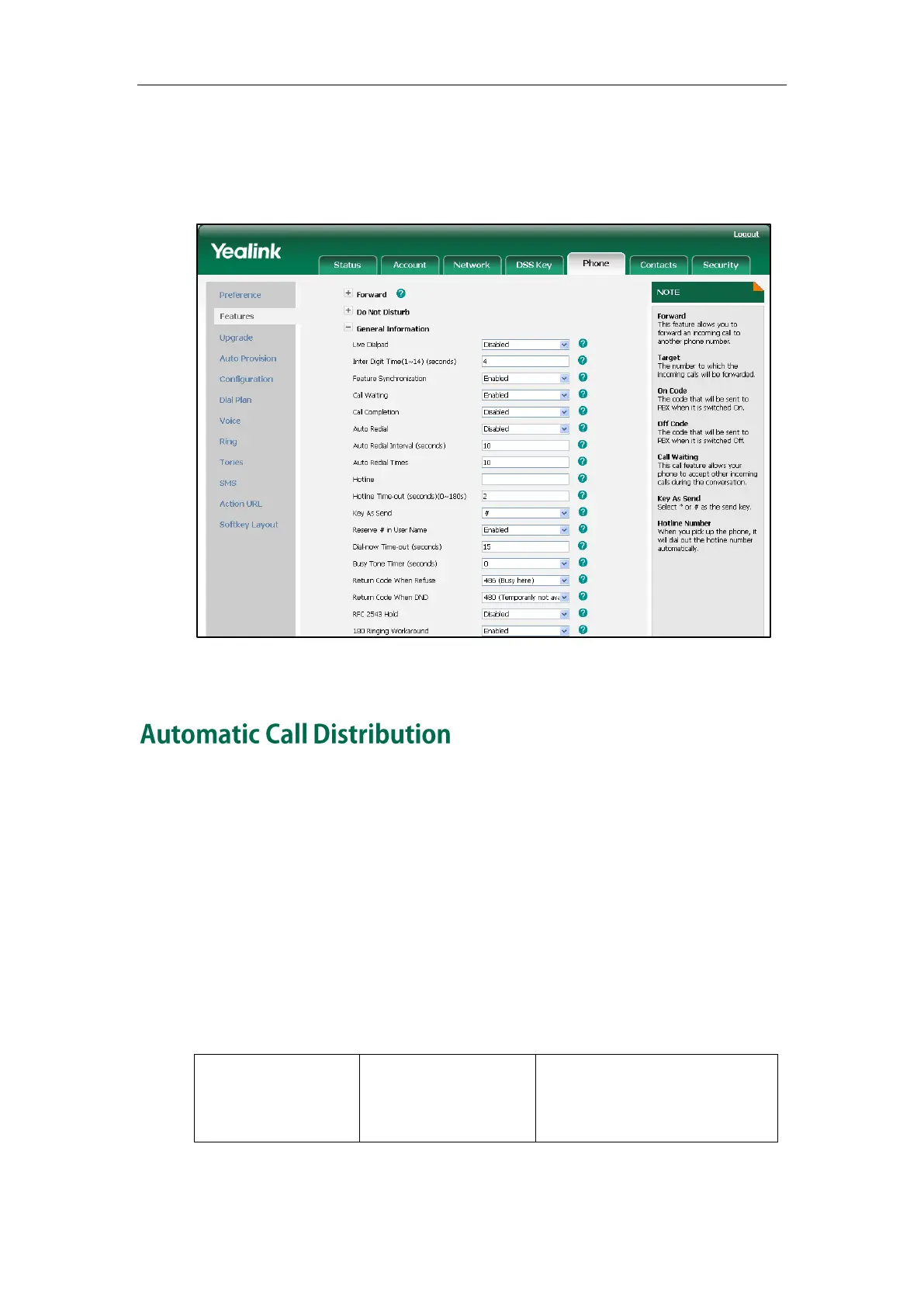
Task: Show help for Call Completion
Action: (x=583, y=411)
